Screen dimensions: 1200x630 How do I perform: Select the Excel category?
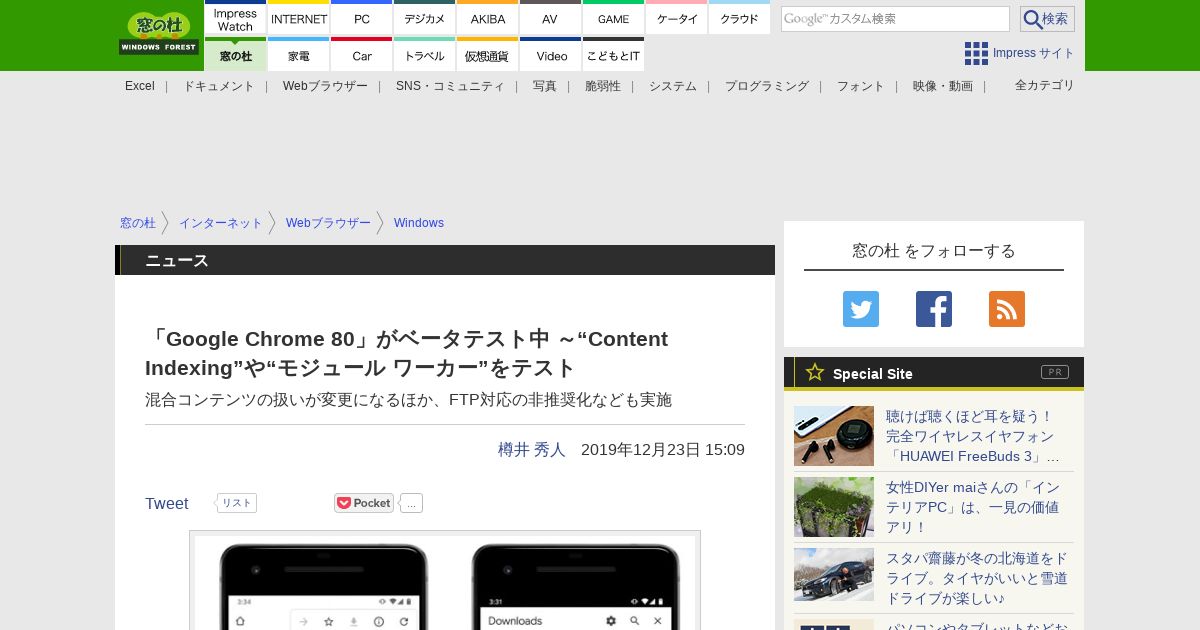point(140,86)
